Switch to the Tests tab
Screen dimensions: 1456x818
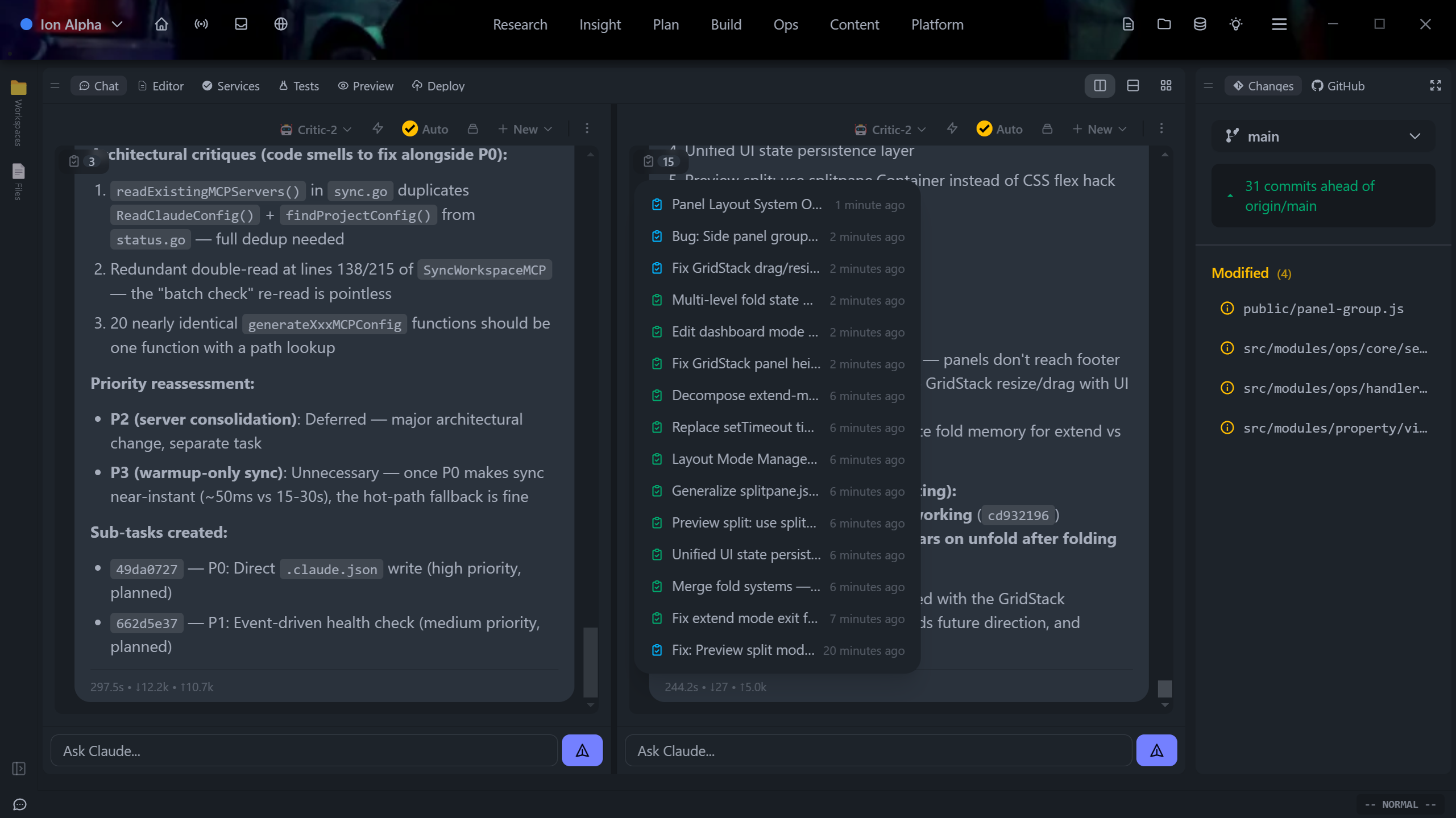coord(298,86)
